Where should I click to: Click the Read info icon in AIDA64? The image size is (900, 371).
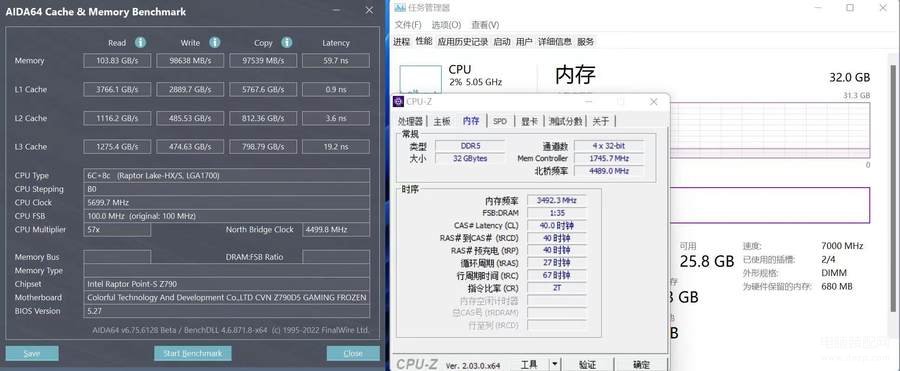(140, 42)
